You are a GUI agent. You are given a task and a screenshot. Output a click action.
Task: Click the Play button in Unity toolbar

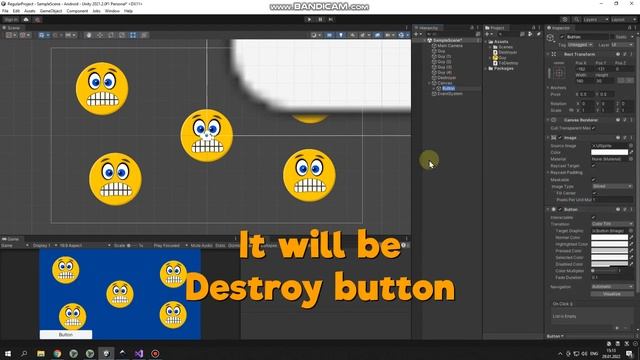(309, 19)
